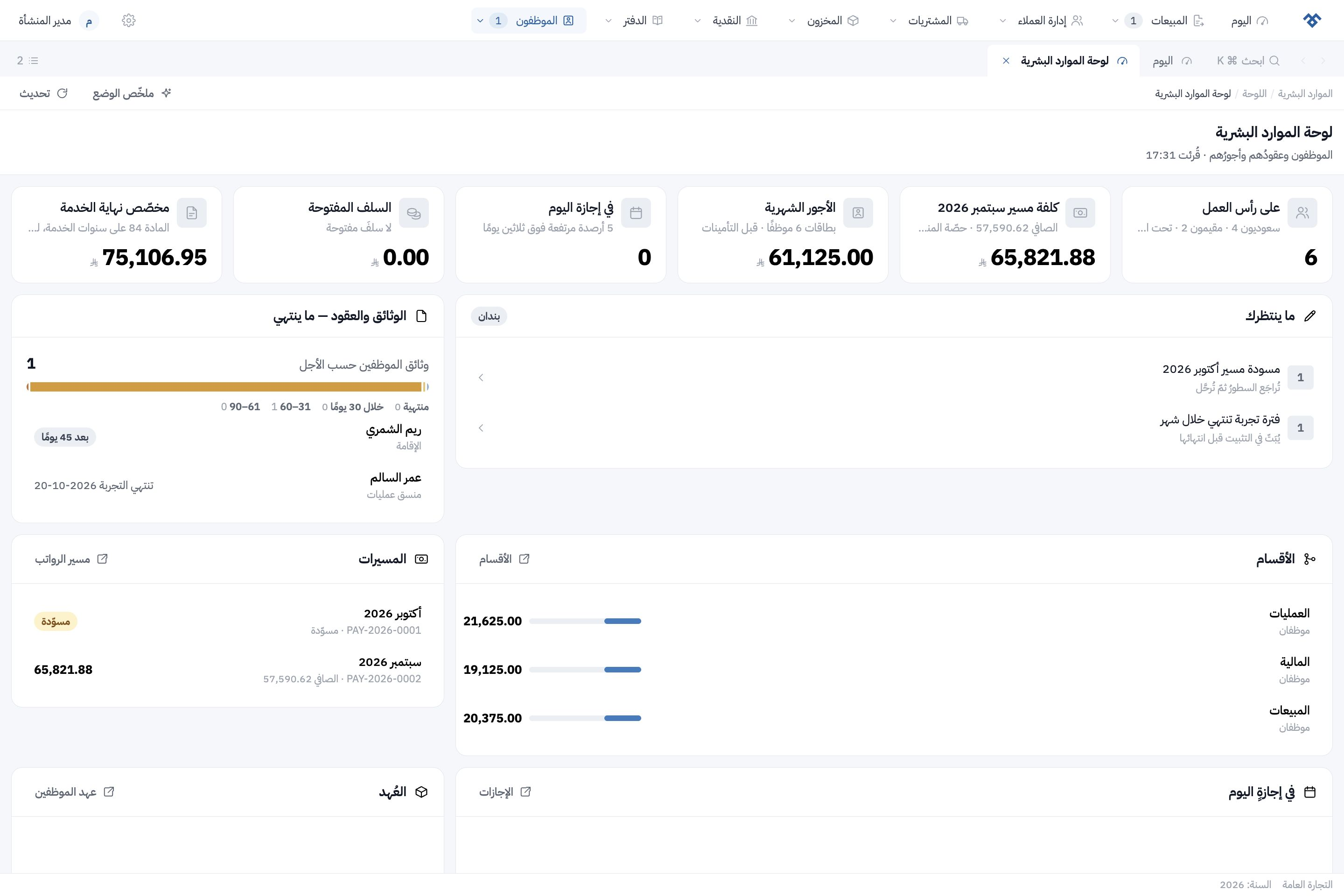Open the فترة تجربة تنتهي خلال شهر item
This screenshot has height=896, width=1344.
click(894, 428)
